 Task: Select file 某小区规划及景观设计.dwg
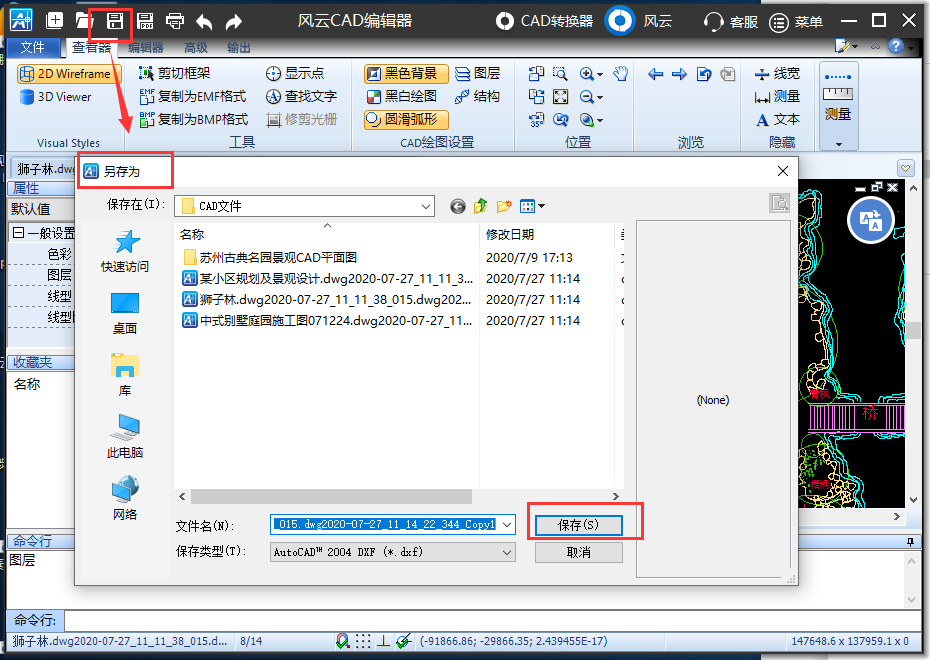tap(327, 279)
